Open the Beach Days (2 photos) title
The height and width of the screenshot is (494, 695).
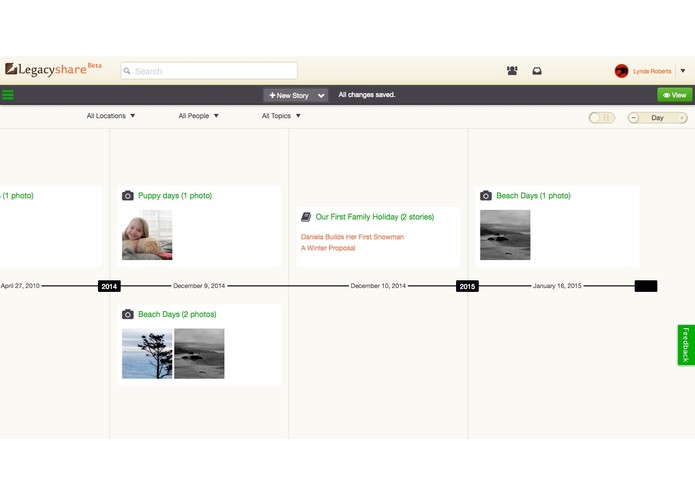[x=177, y=314]
